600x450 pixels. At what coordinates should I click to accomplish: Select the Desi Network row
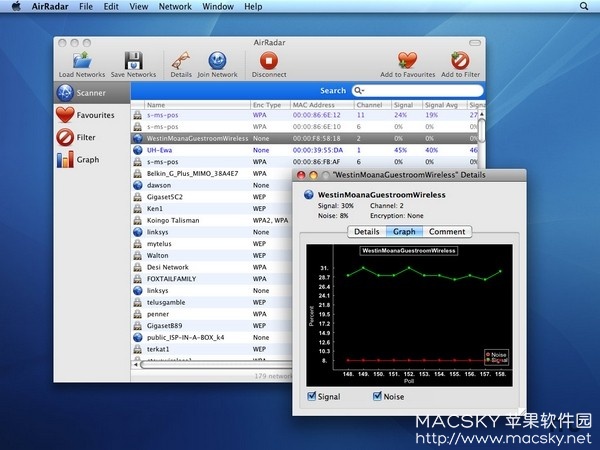[x=211, y=267]
